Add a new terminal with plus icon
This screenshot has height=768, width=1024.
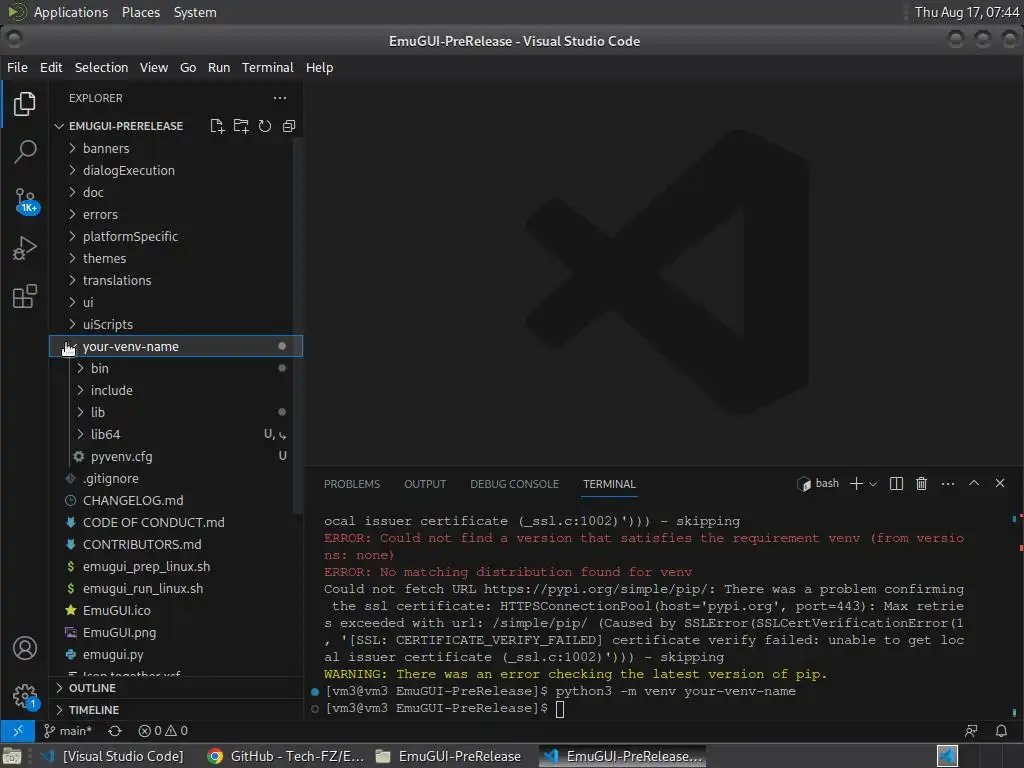[856, 483]
